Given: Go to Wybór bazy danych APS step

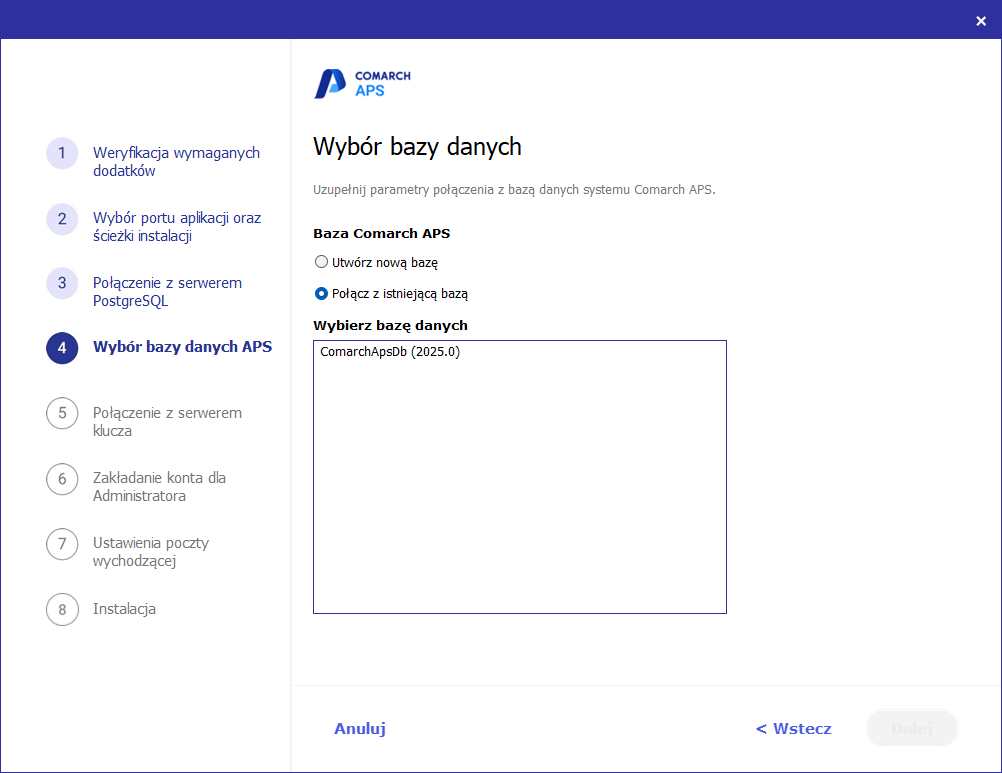Looking at the screenshot, I should point(180,347).
